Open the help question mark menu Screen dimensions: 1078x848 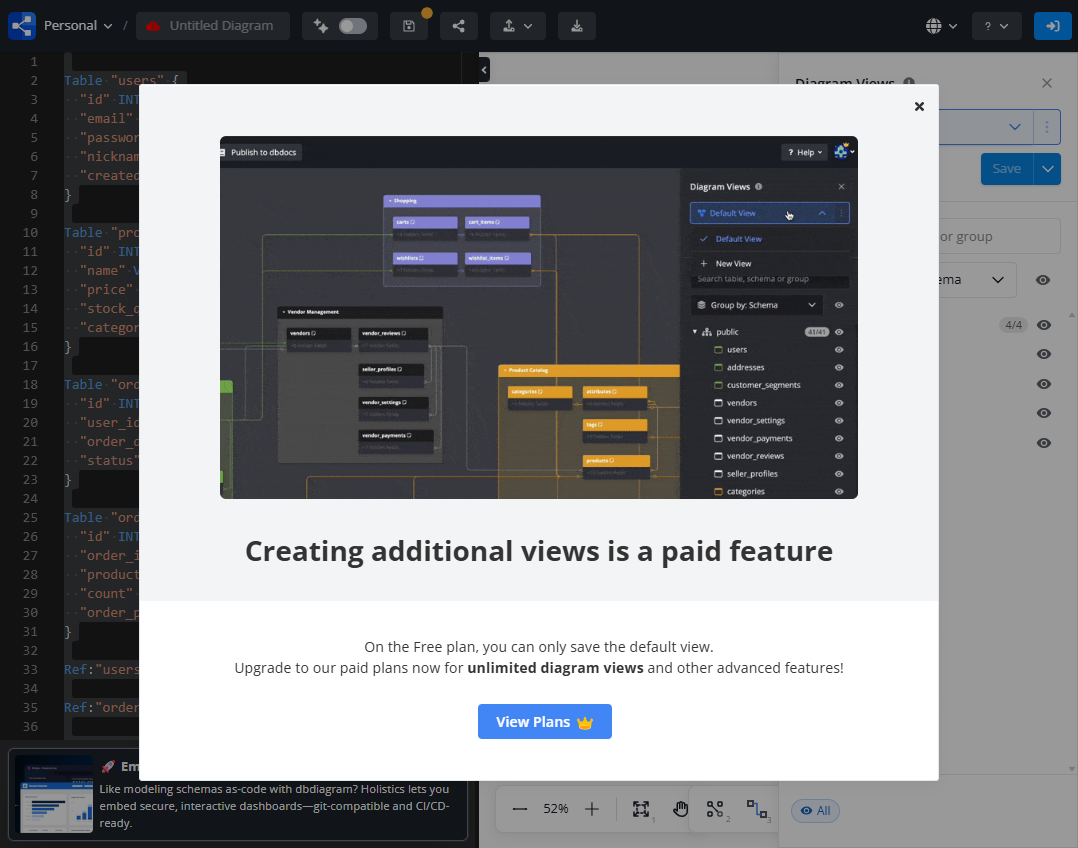pos(996,26)
